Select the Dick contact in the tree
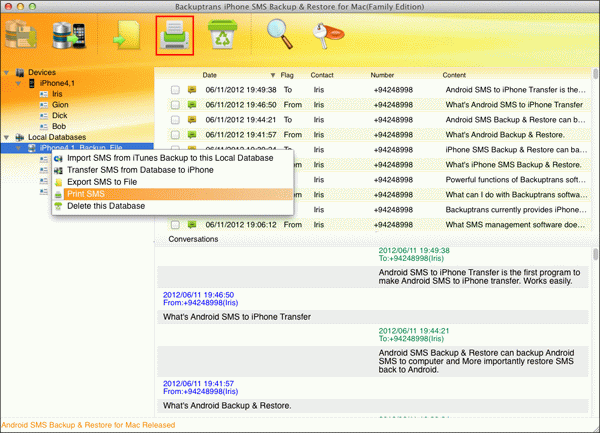Viewport: 600px width, 433px height. click(60, 116)
